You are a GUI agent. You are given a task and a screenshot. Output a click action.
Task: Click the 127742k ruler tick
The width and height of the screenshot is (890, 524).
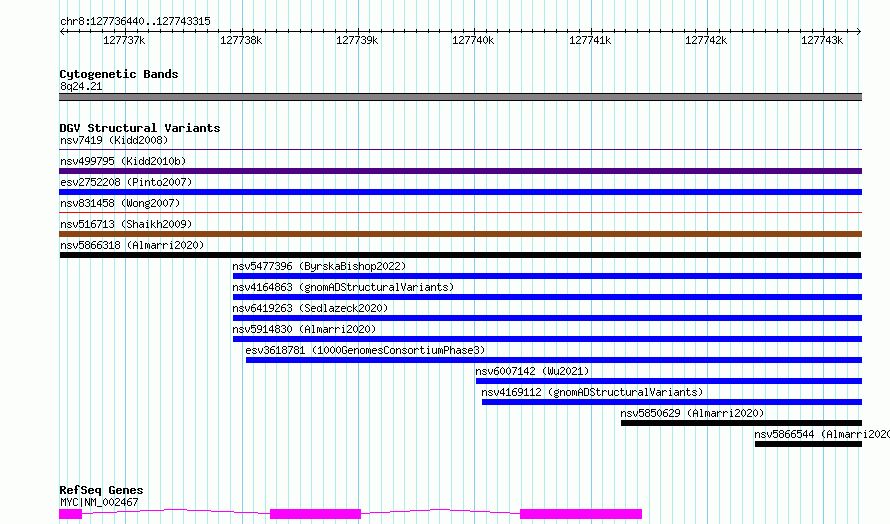tap(706, 40)
